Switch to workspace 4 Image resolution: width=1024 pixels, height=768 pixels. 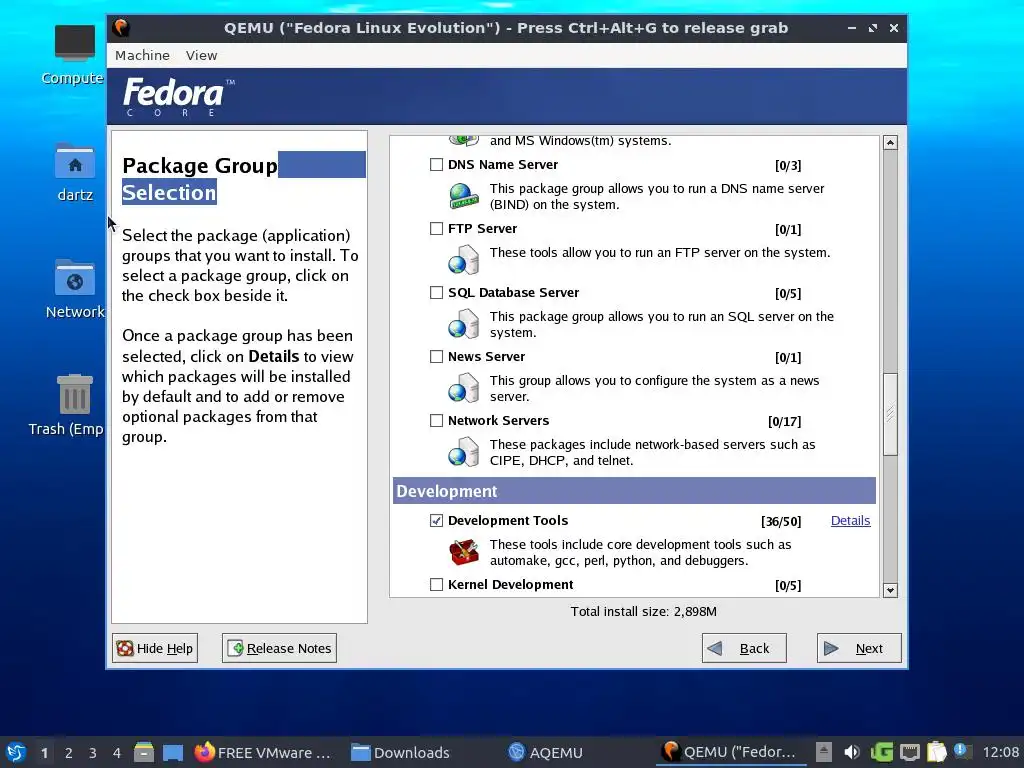pyautogui.click(x=117, y=753)
